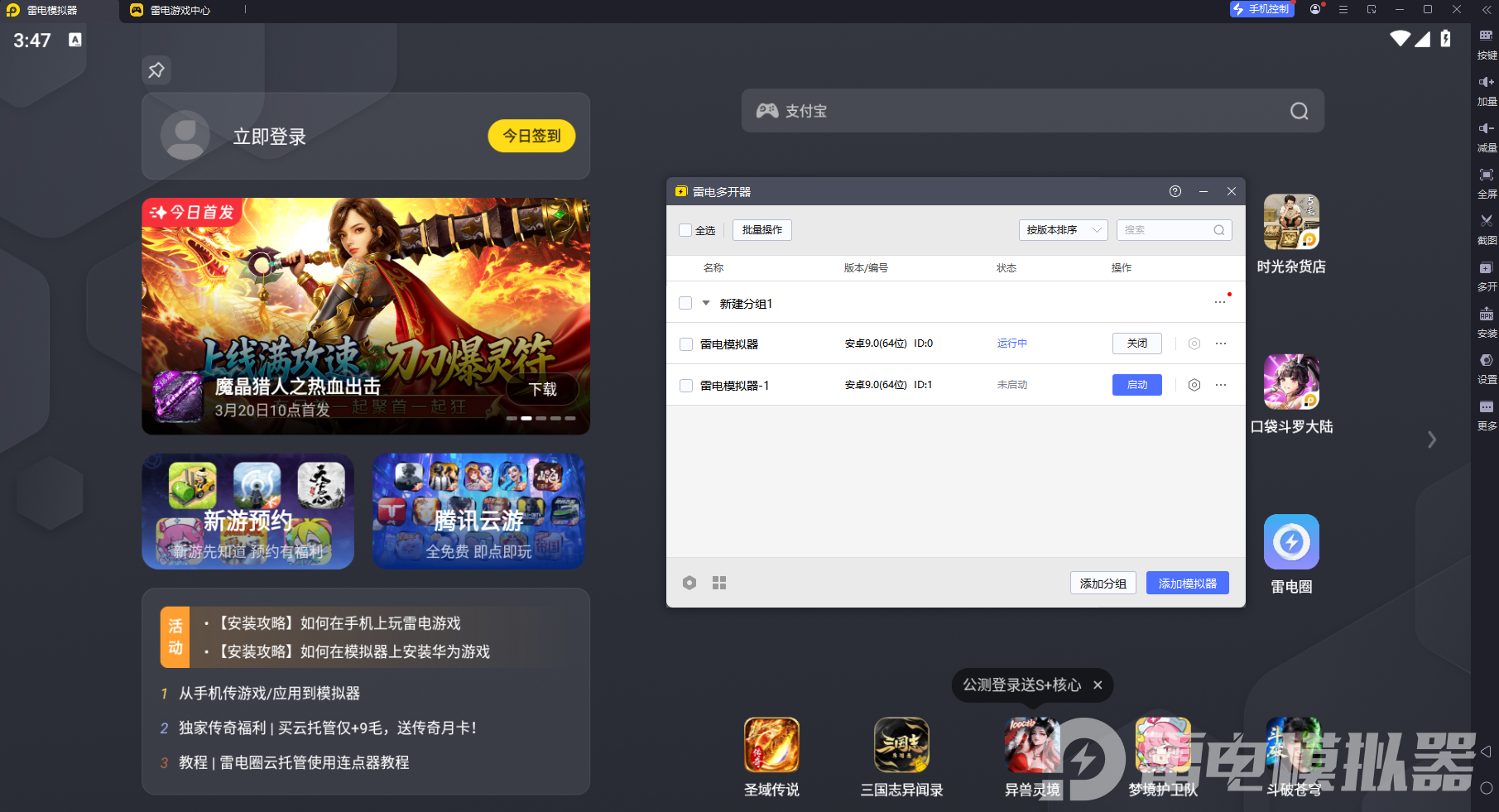This screenshot has height=812, width=1499.
Task: Open the 腾讯云游 promo card
Action: 478,511
